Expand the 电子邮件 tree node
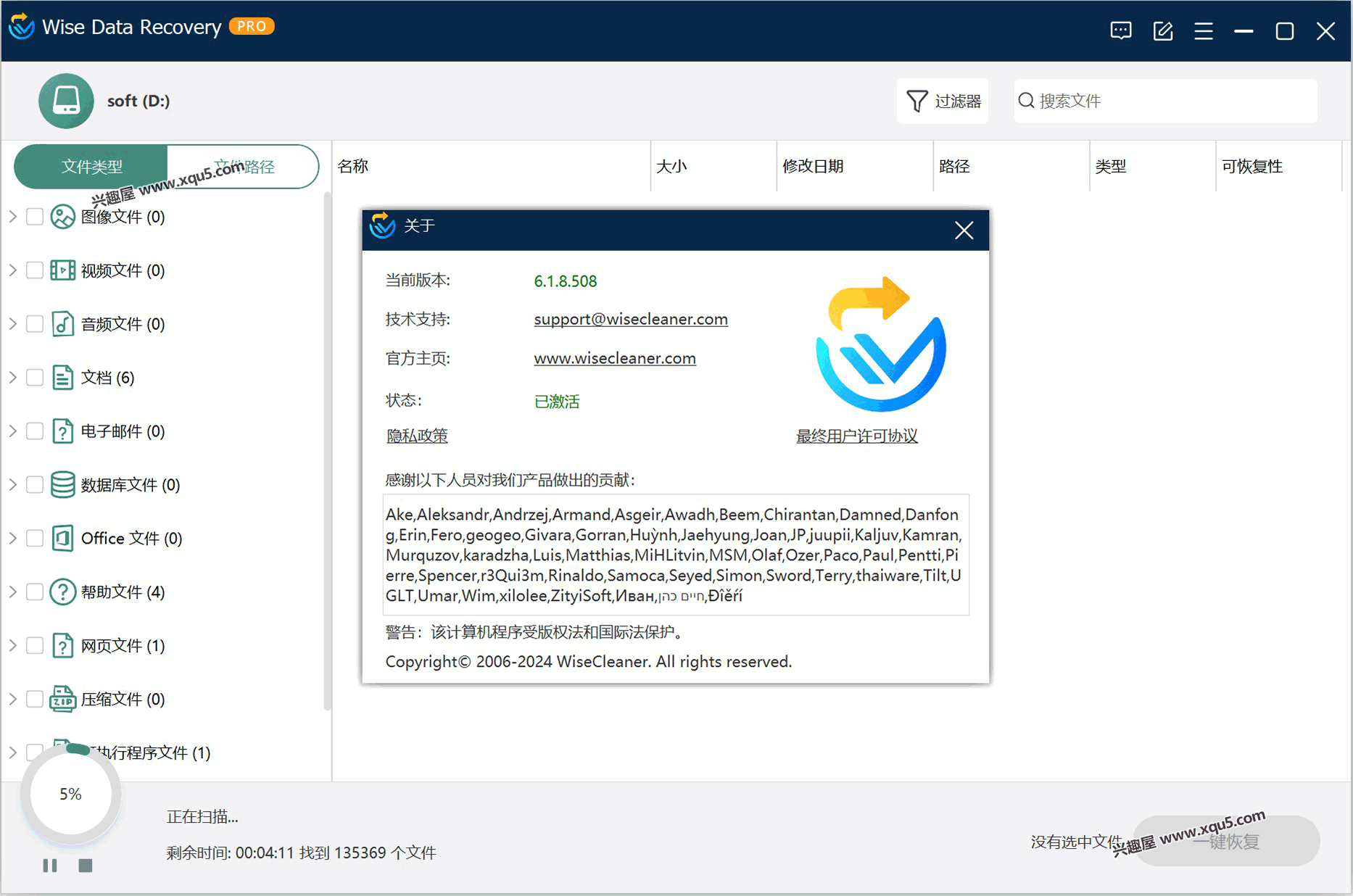This screenshot has width=1353, height=896. (12, 431)
